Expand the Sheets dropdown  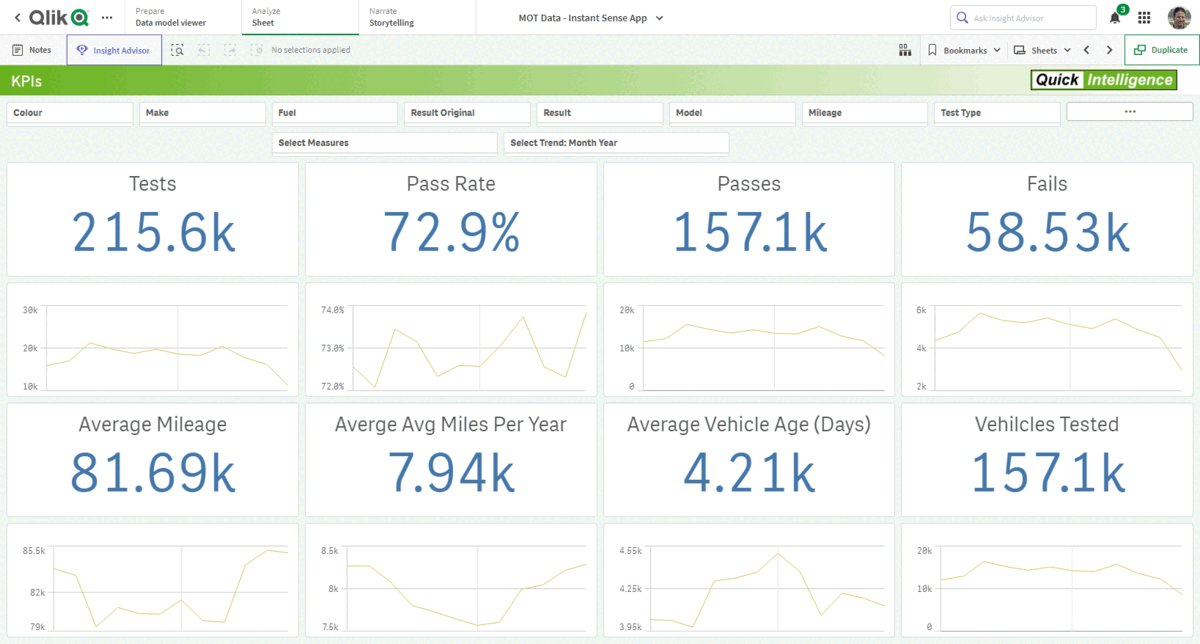(x=1042, y=50)
